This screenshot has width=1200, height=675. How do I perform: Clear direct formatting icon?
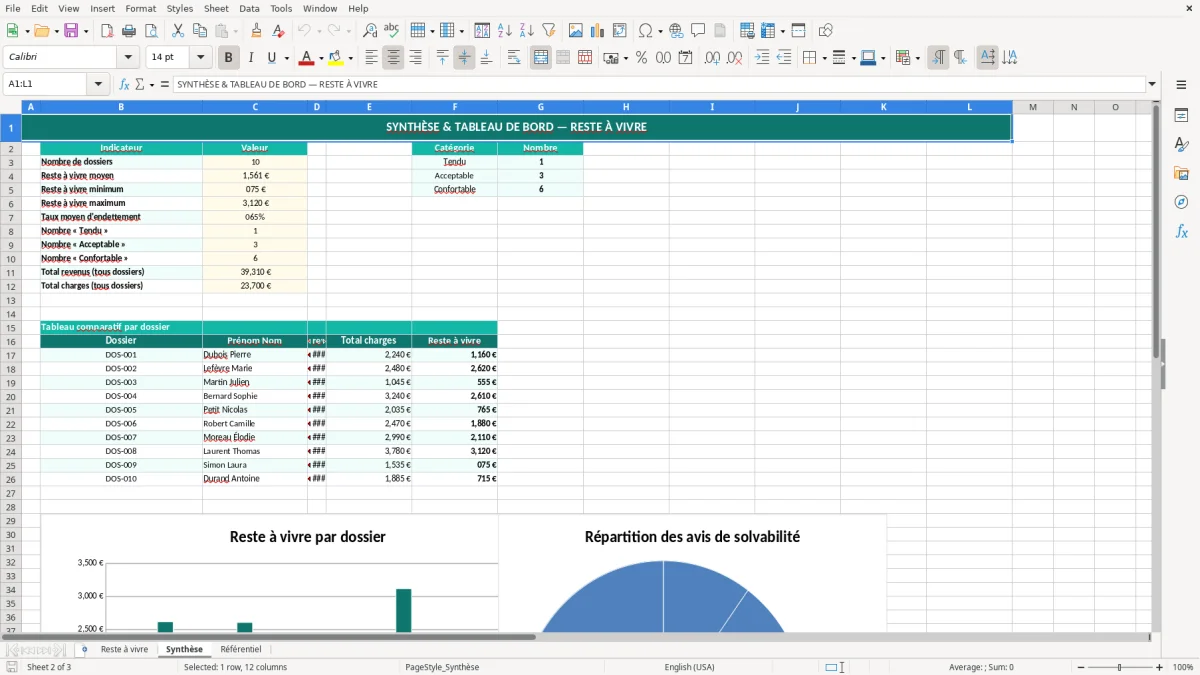pyautogui.click(x=278, y=31)
